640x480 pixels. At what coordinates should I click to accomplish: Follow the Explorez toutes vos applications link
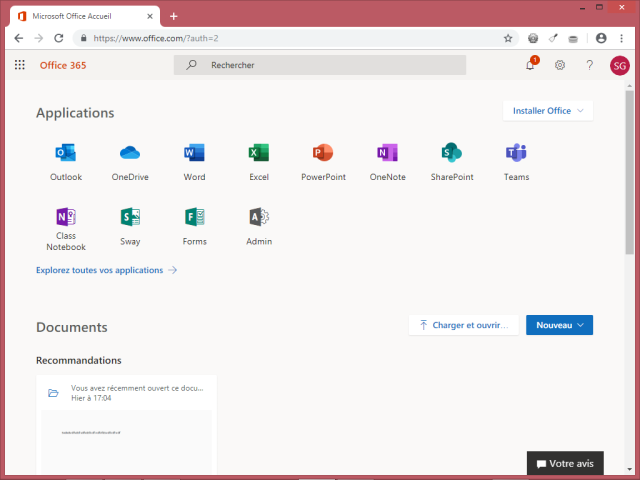click(106, 270)
